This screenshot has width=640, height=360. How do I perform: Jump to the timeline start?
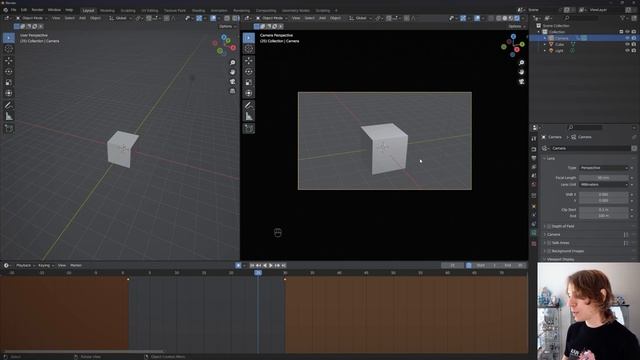click(x=252, y=266)
